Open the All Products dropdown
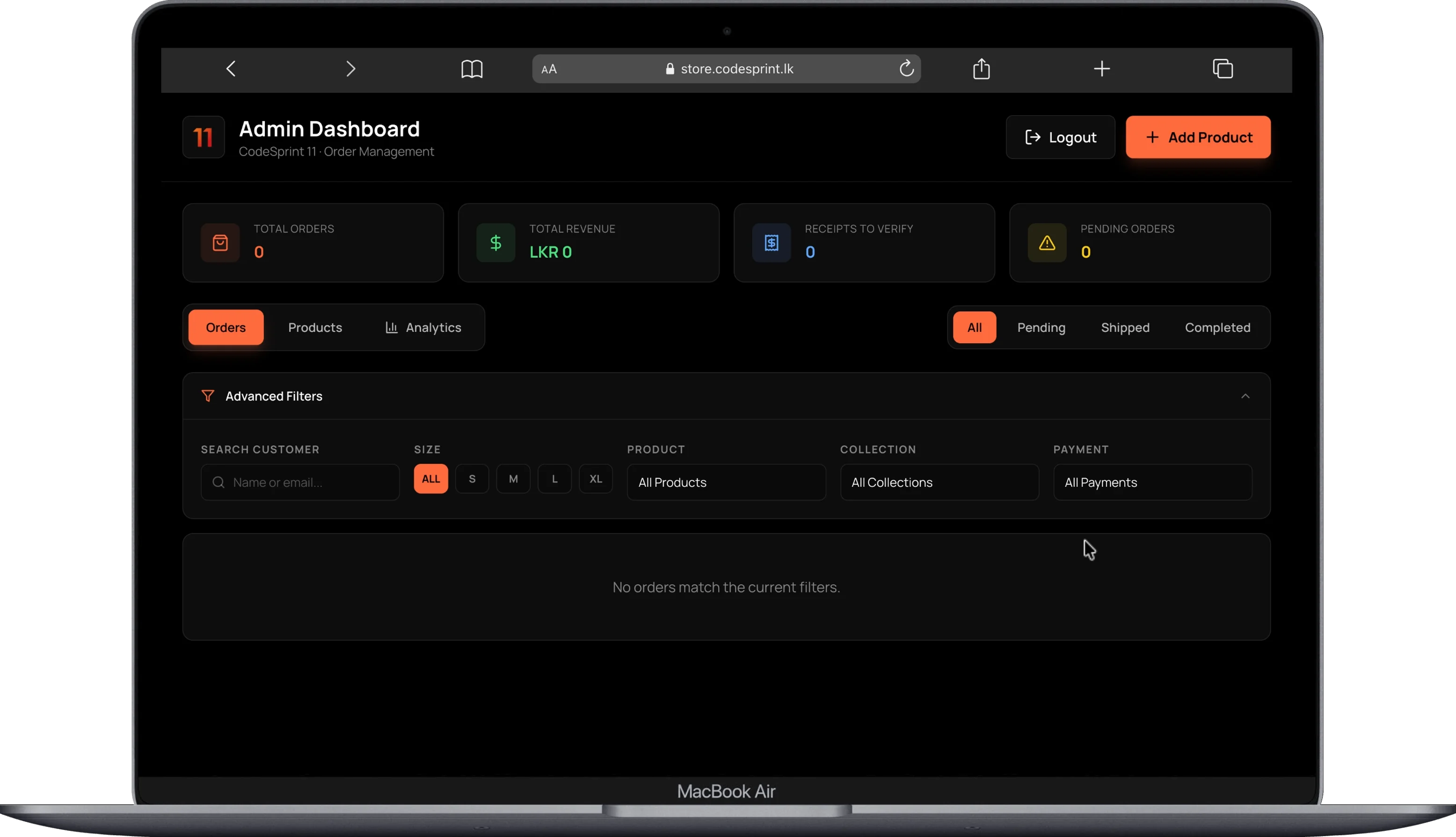This screenshot has height=837, width=1456. tap(727, 482)
